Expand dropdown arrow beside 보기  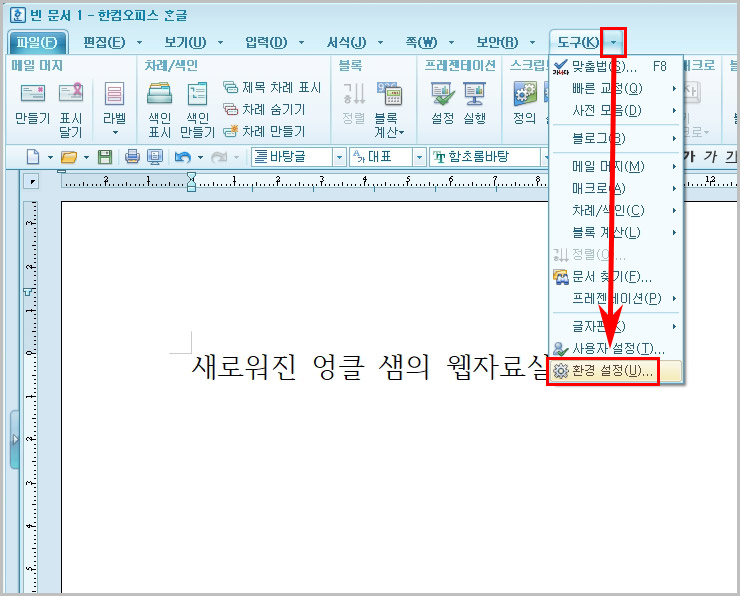coord(220,42)
